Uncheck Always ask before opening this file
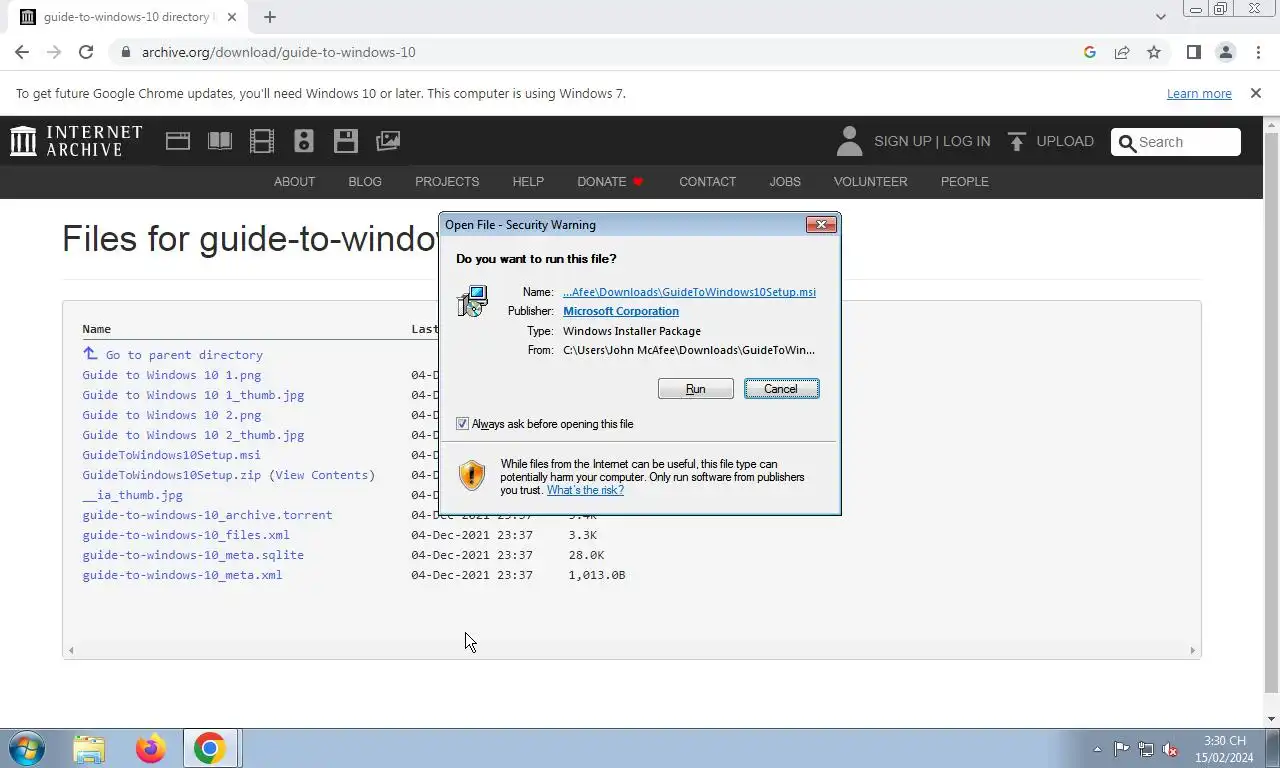The height and width of the screenshot is (768, 1280). pos(462,424)
